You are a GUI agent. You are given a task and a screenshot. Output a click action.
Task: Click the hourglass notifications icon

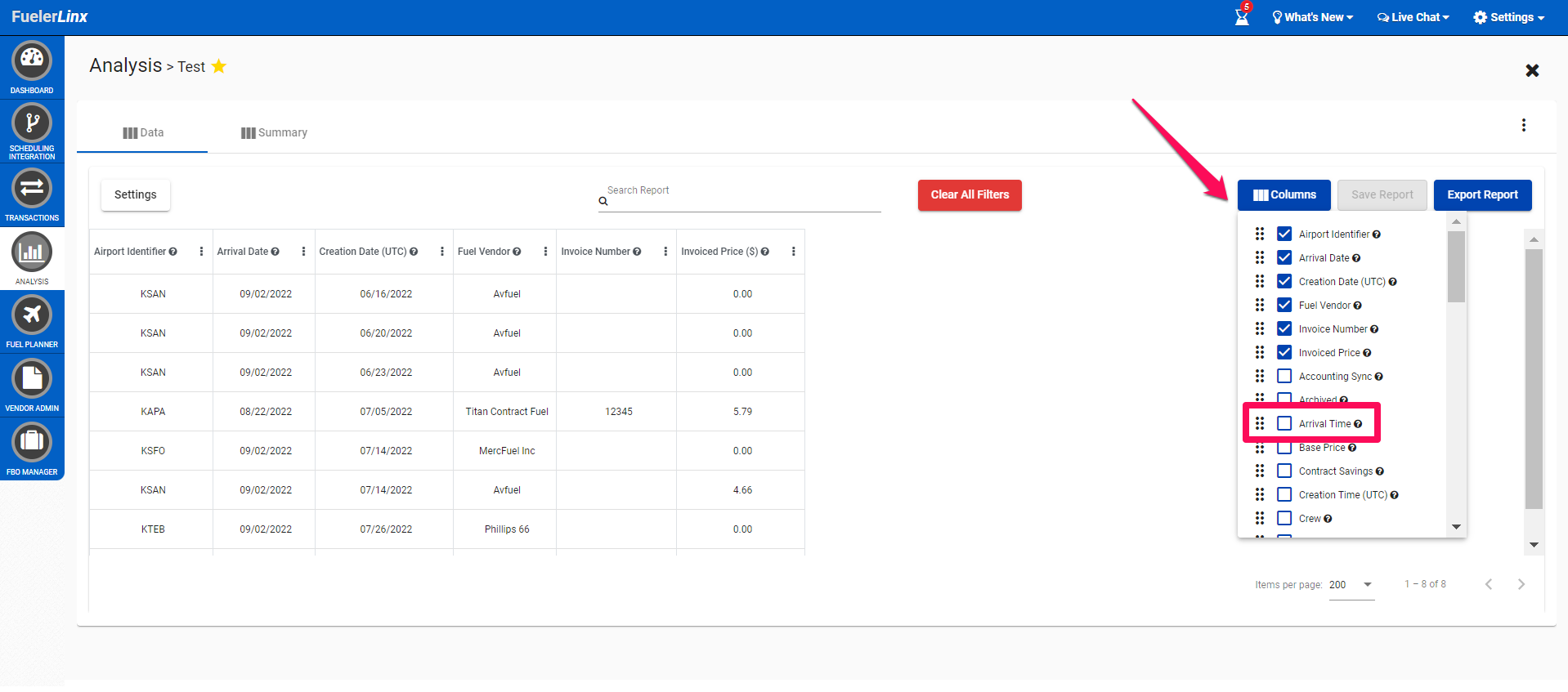coord(1242,16)
